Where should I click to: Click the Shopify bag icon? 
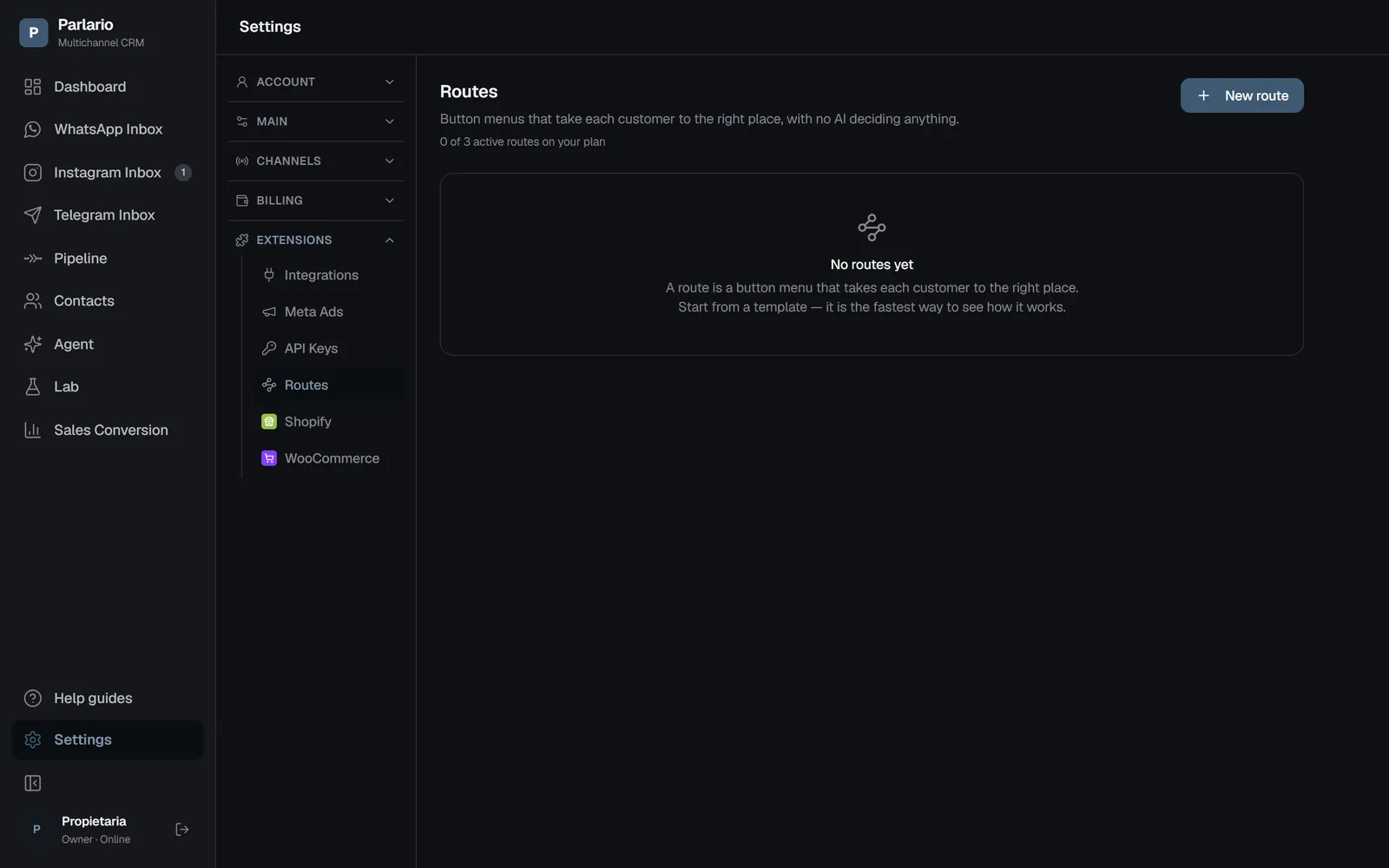tap(269, 422)
